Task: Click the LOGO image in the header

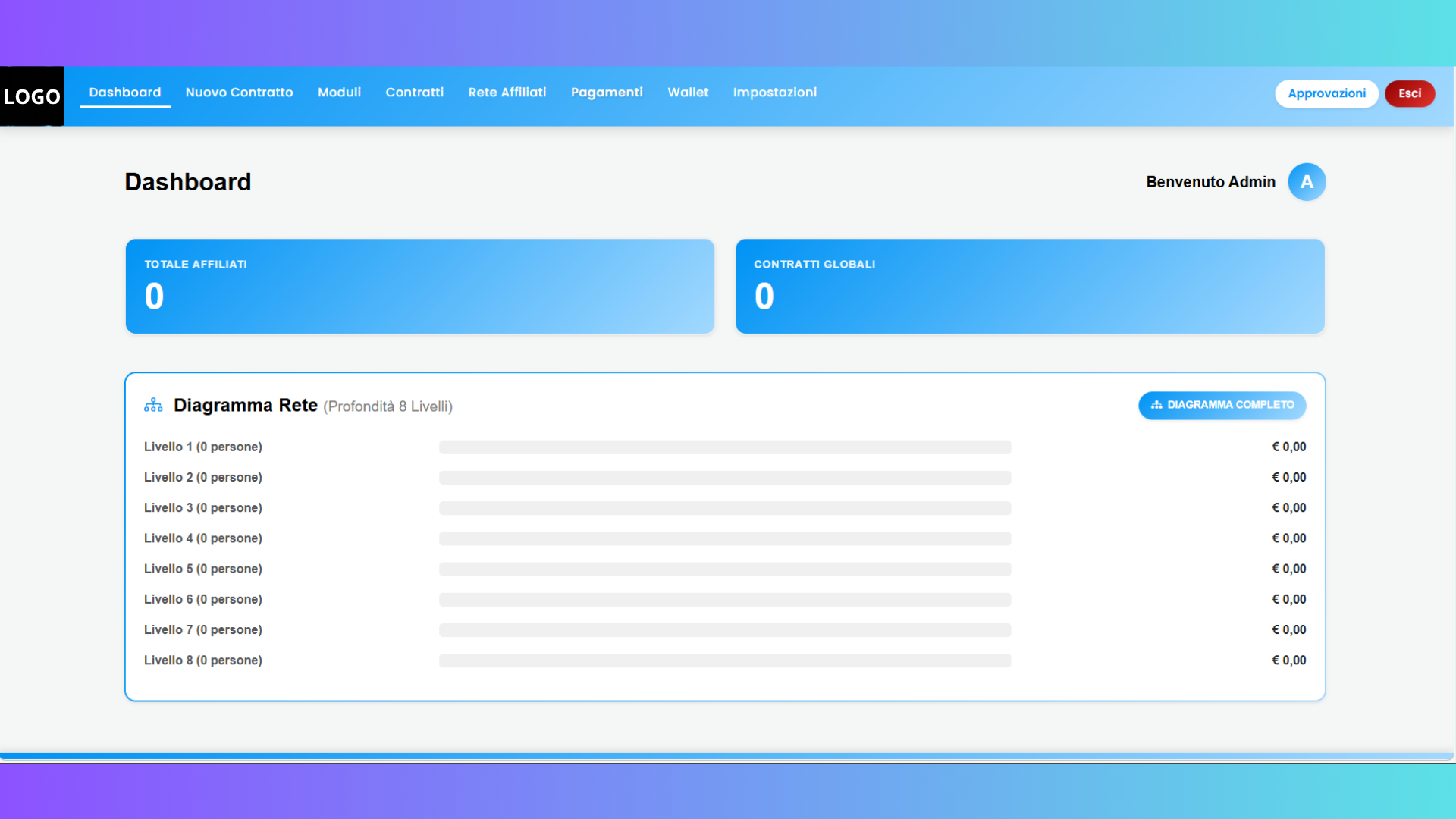Action: coord(32,96)
